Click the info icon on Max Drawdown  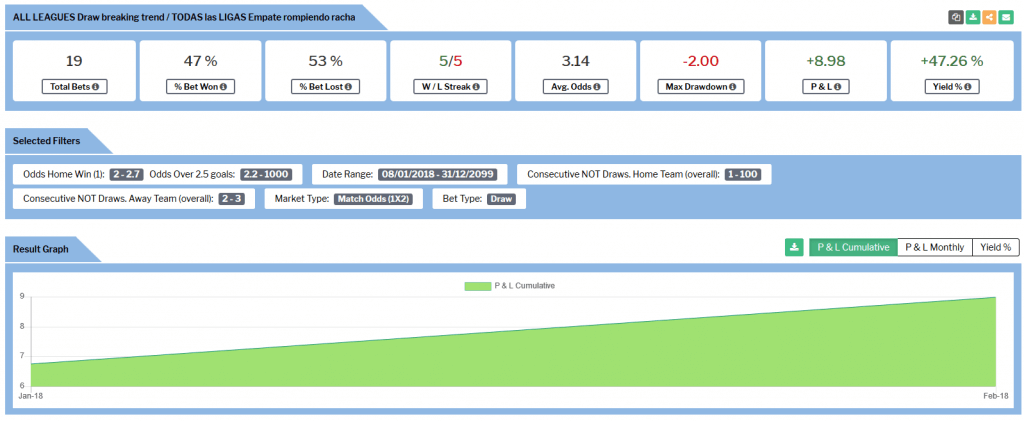(732, 87)
